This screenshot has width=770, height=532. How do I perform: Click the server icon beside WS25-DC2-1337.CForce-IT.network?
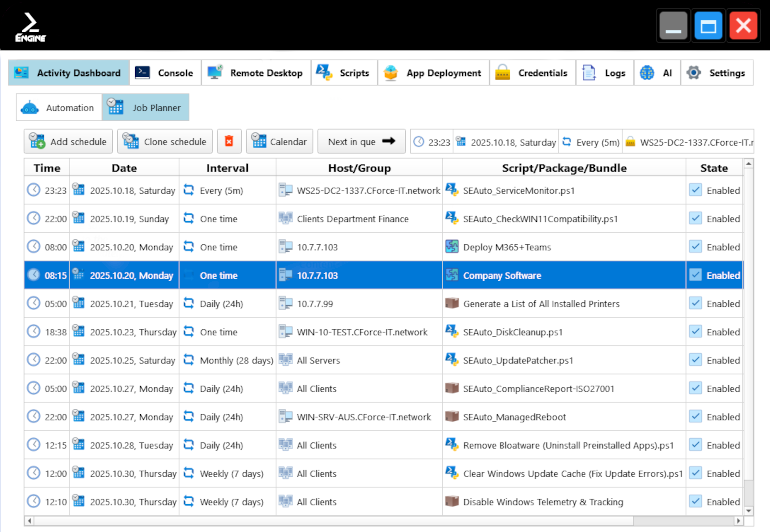point(285,190)
